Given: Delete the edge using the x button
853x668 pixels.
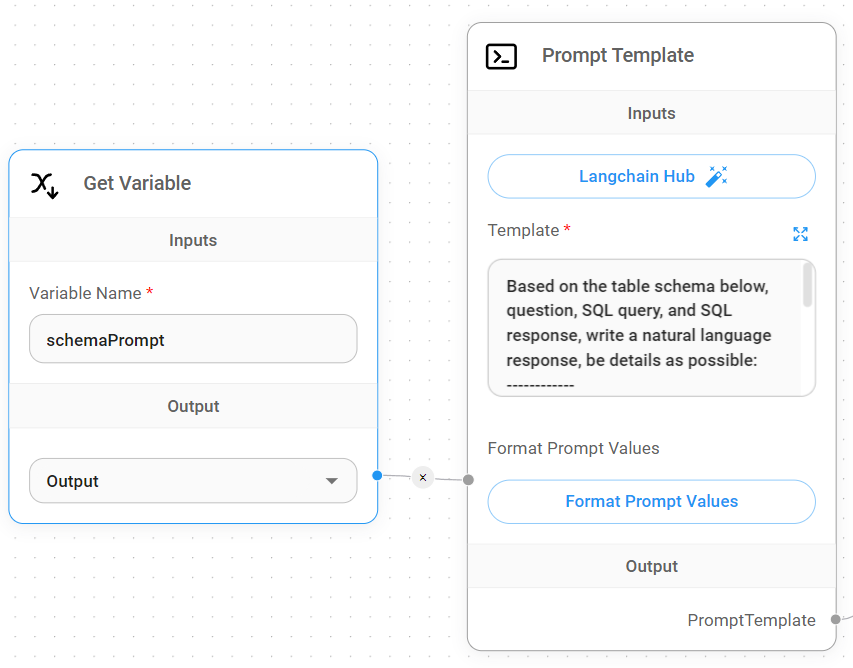Looking at the screenshot, I should pos(423,477).
